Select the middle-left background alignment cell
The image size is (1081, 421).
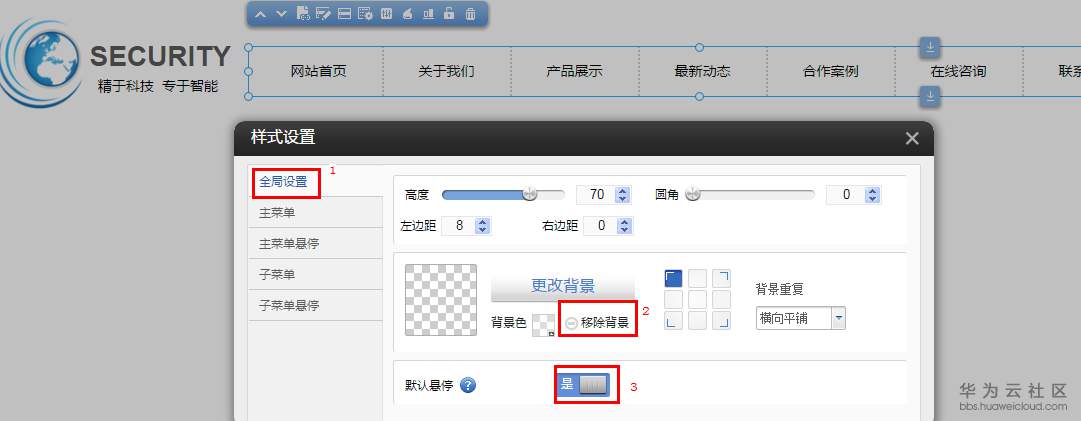click(674, 299)
